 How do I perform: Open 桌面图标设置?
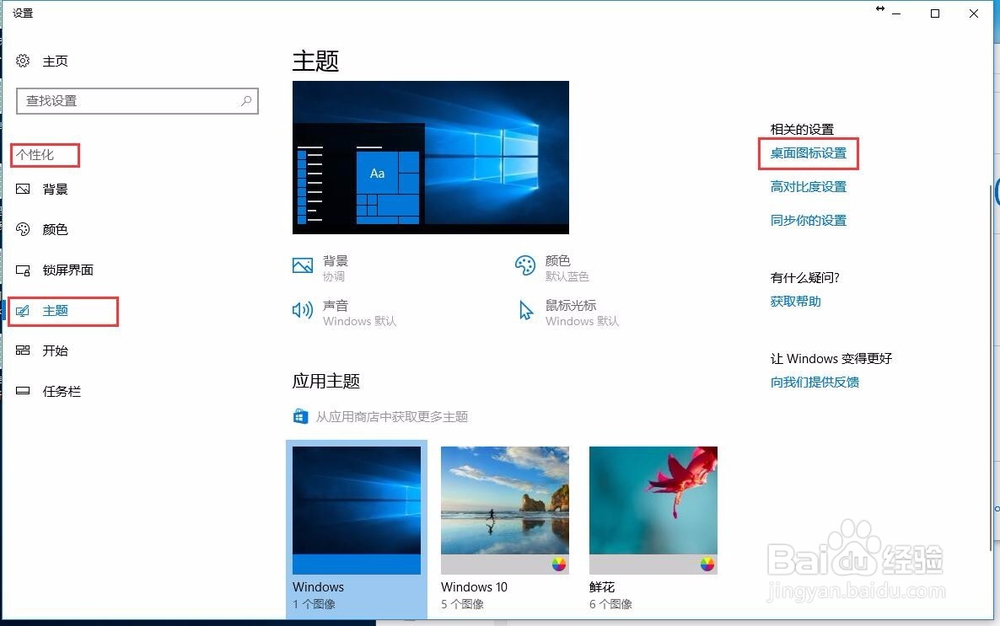click(x=808, y=155)
